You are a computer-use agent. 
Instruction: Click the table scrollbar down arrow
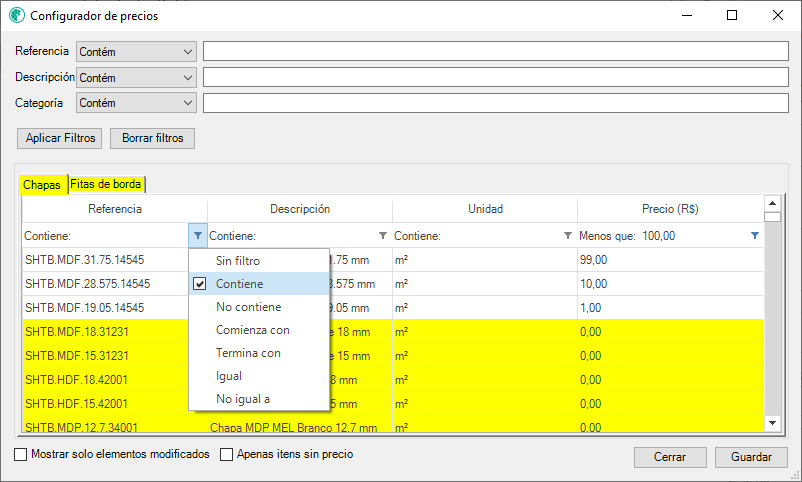tap(772, 423)
